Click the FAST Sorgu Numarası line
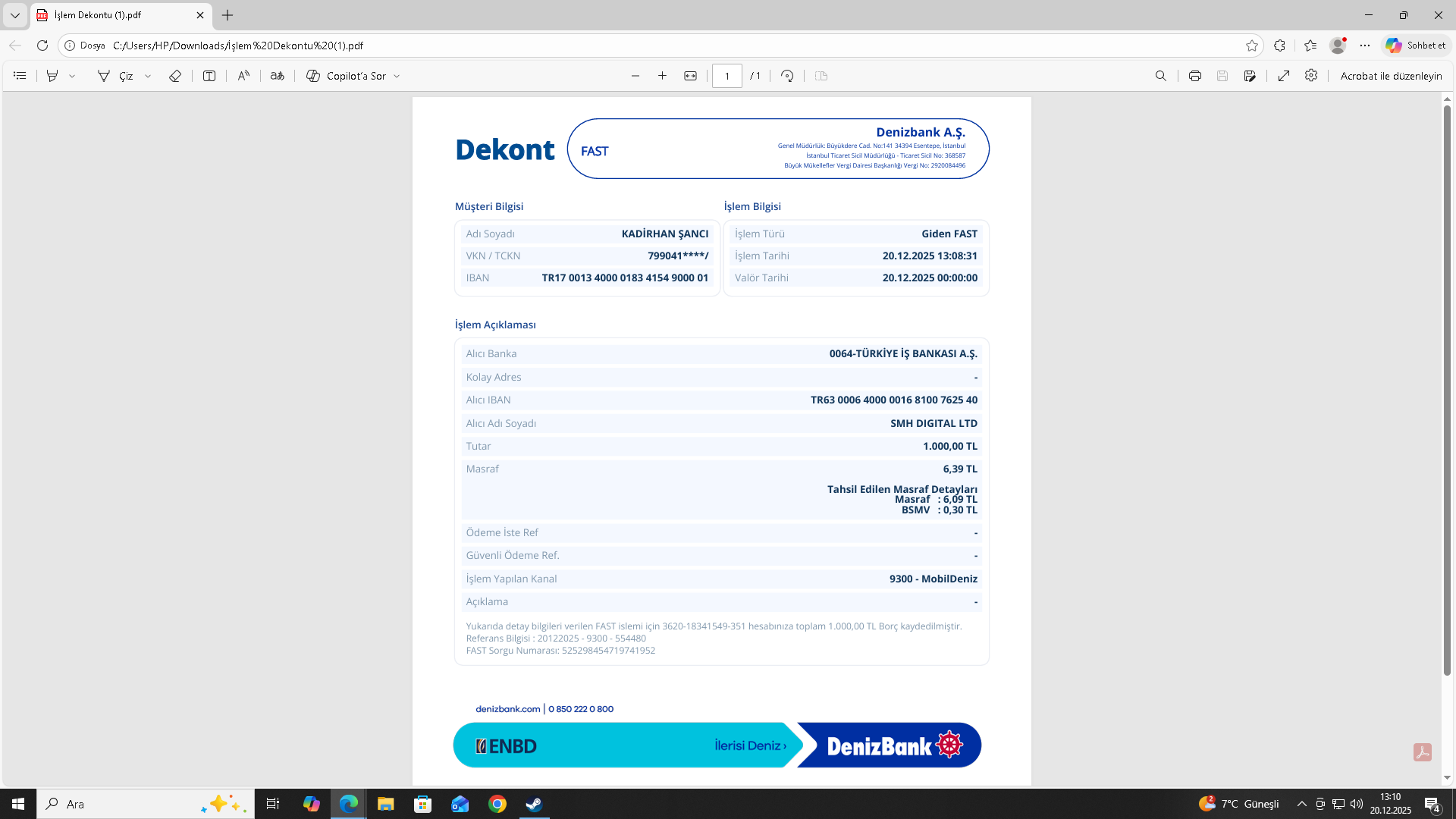Viewport: 1456px width, 819px height. 560,651
